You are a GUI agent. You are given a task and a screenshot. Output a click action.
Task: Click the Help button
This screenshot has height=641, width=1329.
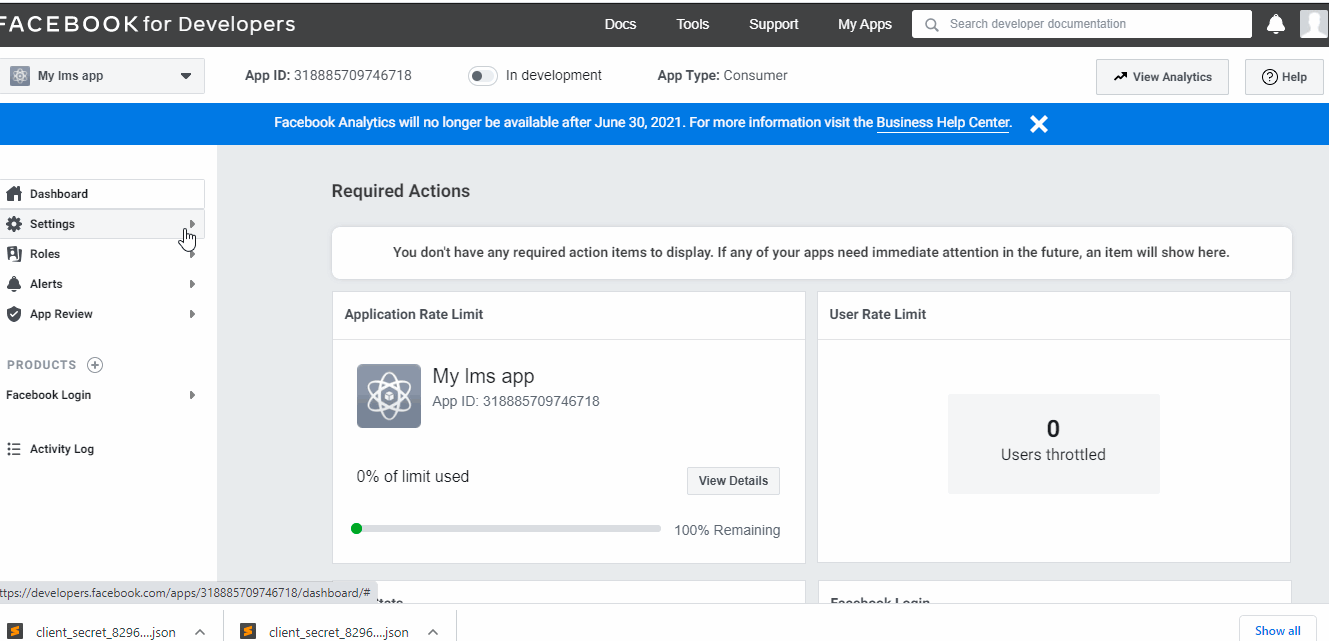point(1284,77)
